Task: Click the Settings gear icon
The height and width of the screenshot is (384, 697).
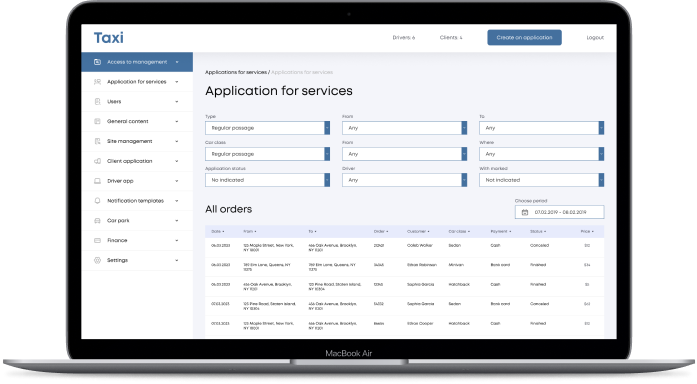Action: click(x=97, y=260)
